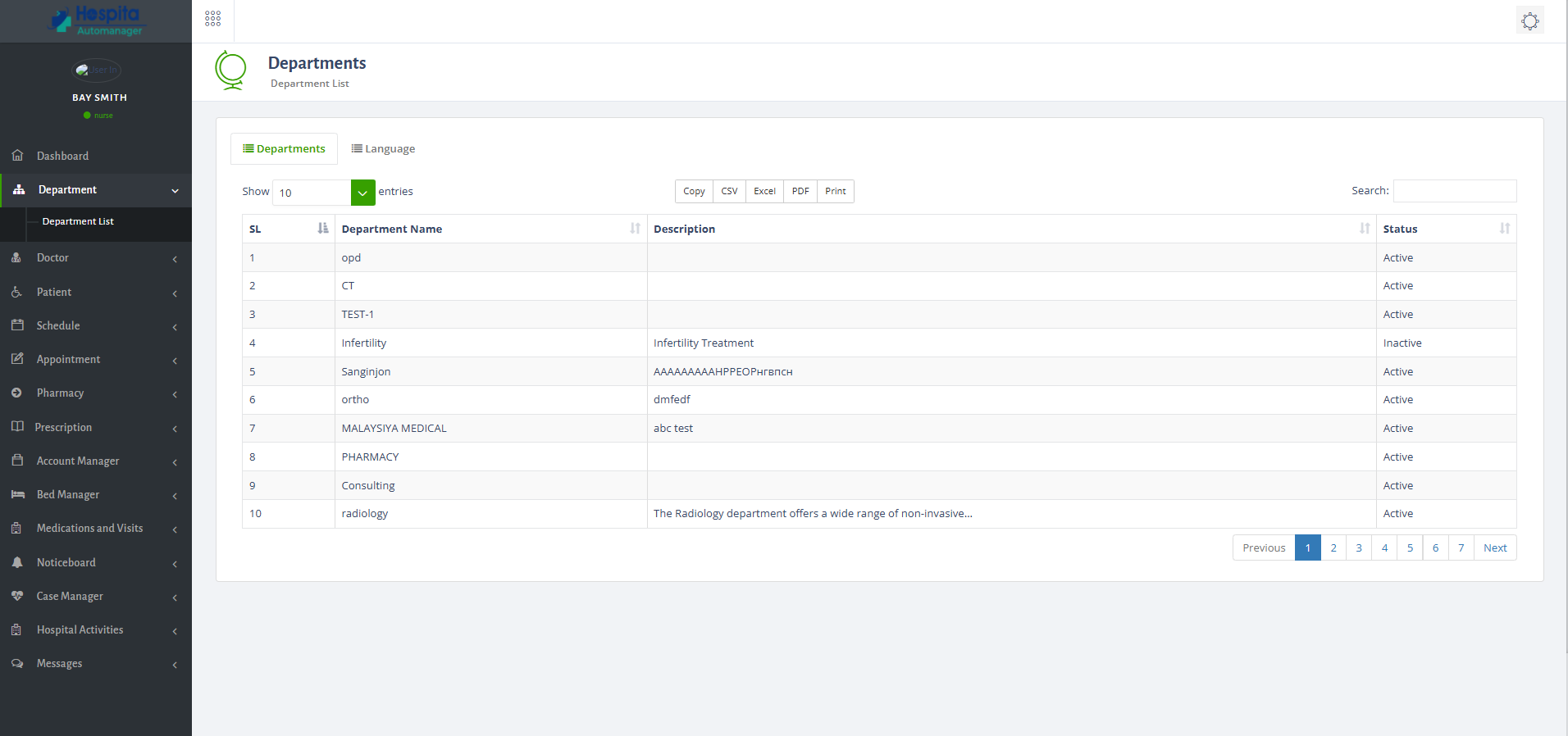Click the Department sitemap icon

(x=19, y=189)
